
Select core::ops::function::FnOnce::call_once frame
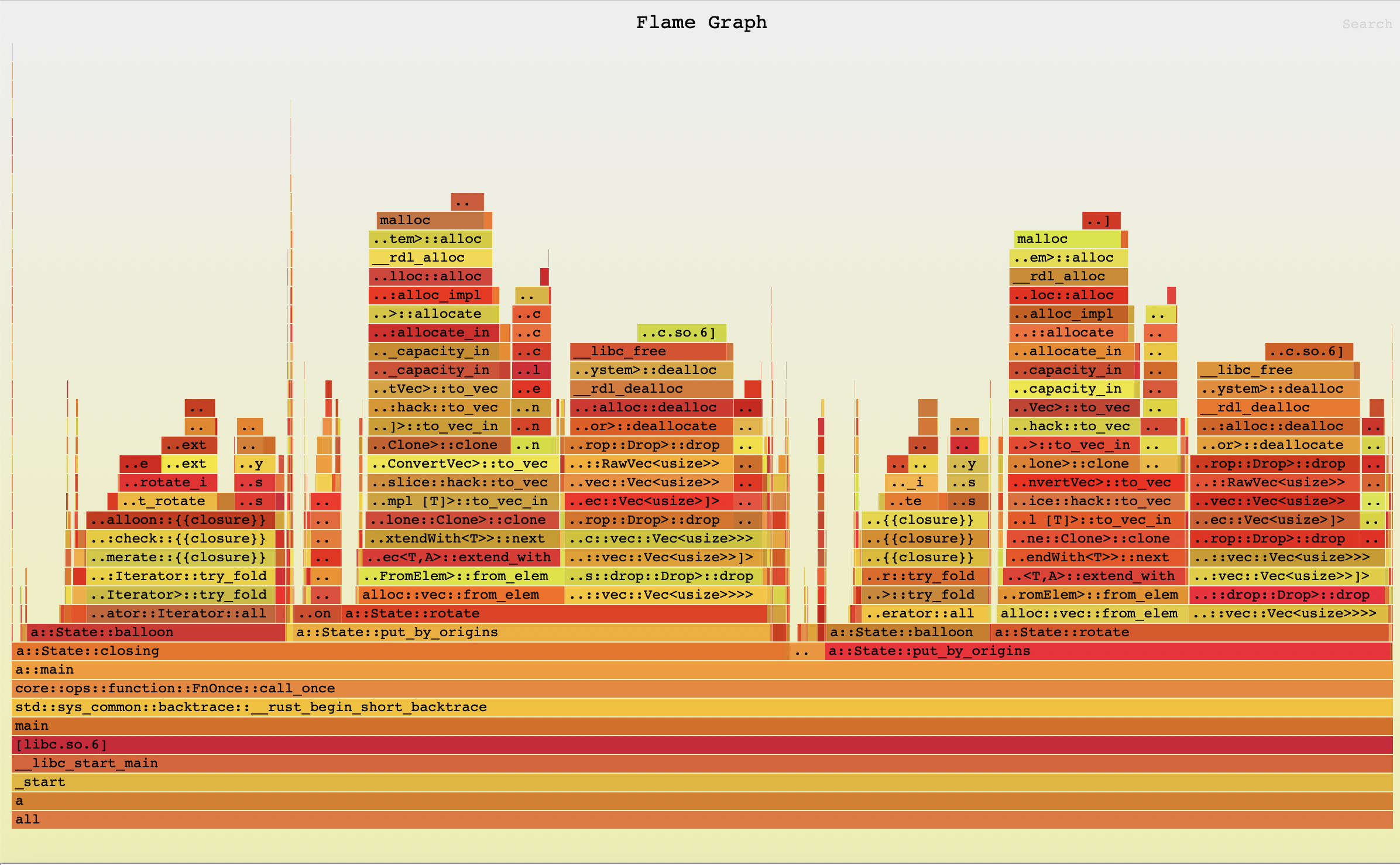click(701, 688)
